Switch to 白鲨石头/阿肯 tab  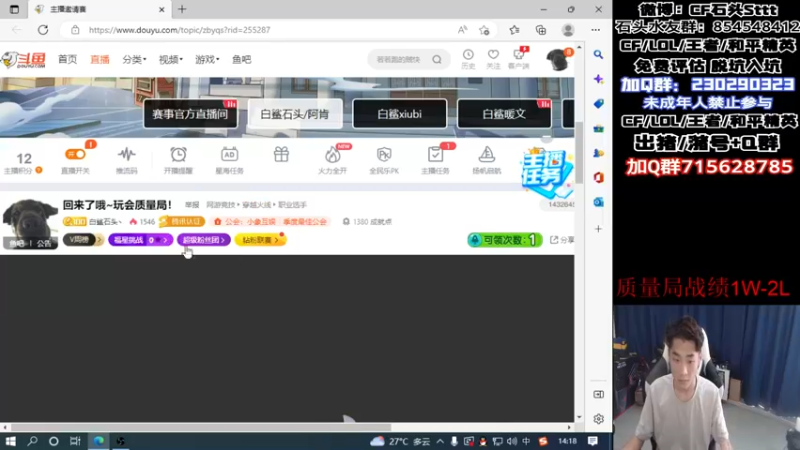click(294, 114)
